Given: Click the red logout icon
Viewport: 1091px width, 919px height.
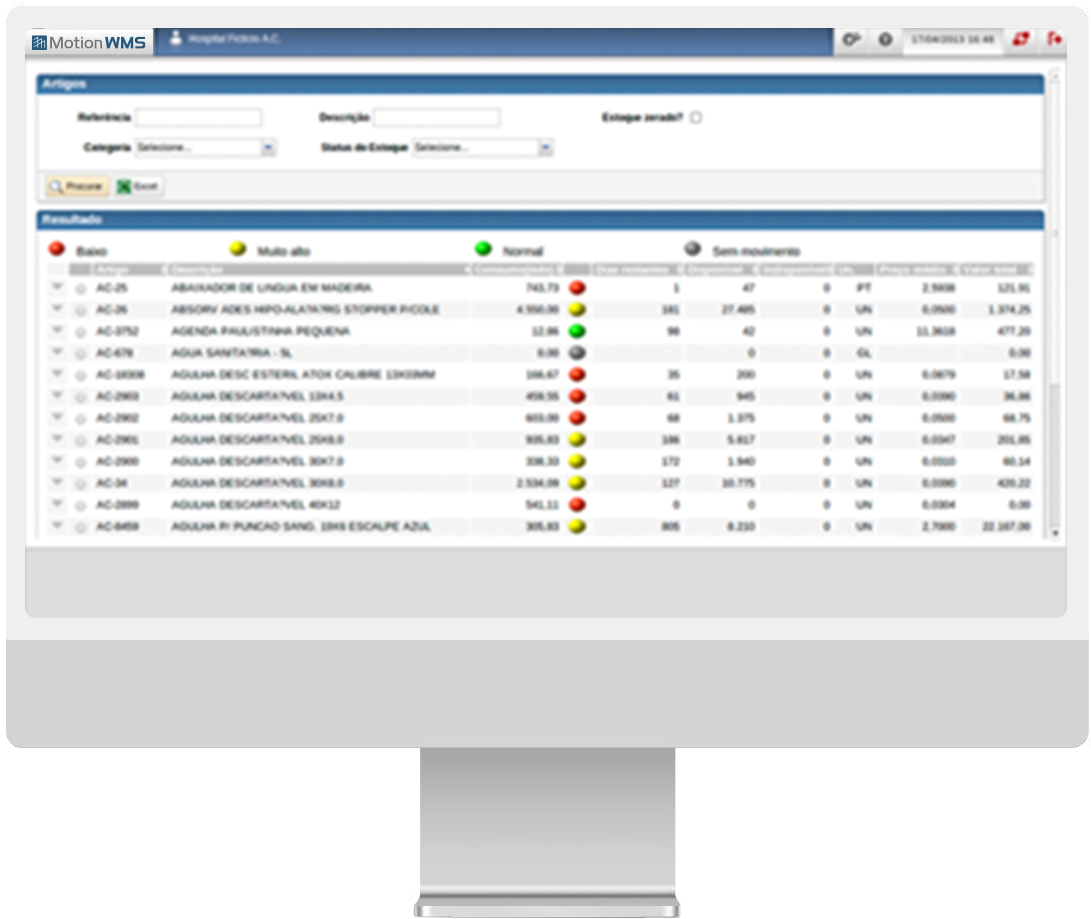Looking at the screenshot, I should coord(1054,40).
